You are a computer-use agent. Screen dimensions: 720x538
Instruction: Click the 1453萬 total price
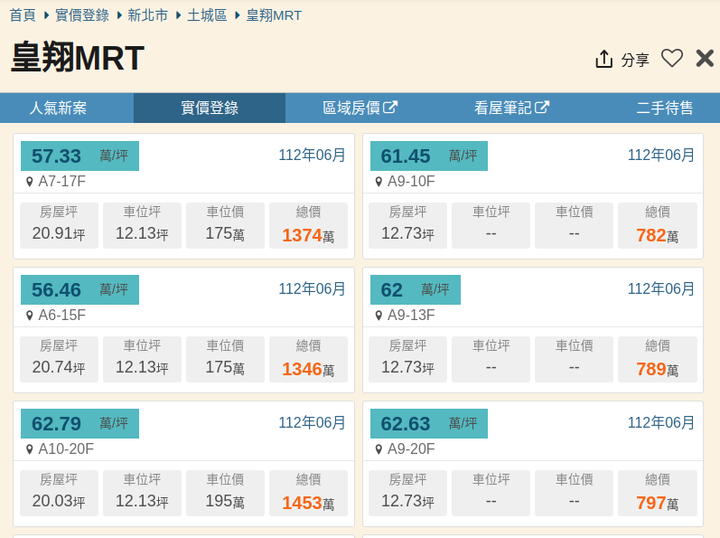click(x=308, y=503)
